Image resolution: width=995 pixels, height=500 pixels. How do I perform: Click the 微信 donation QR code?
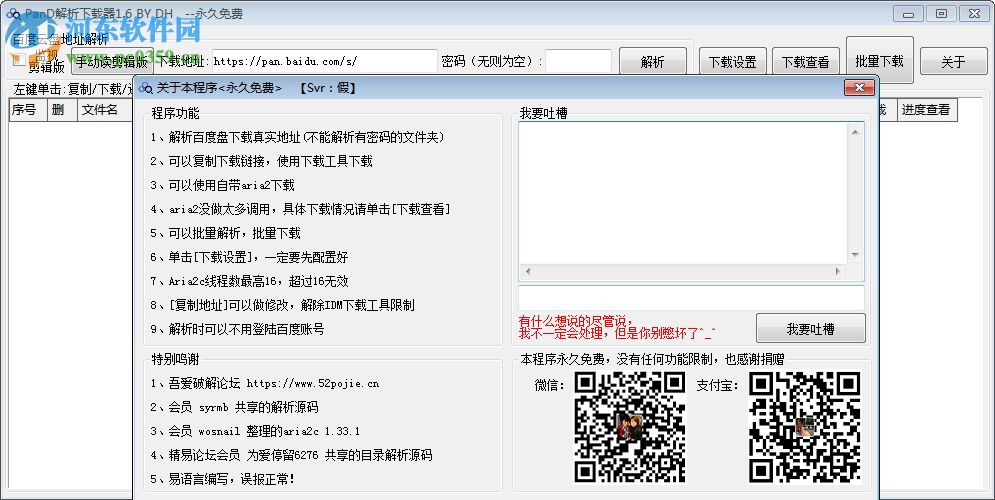(630, 427)
